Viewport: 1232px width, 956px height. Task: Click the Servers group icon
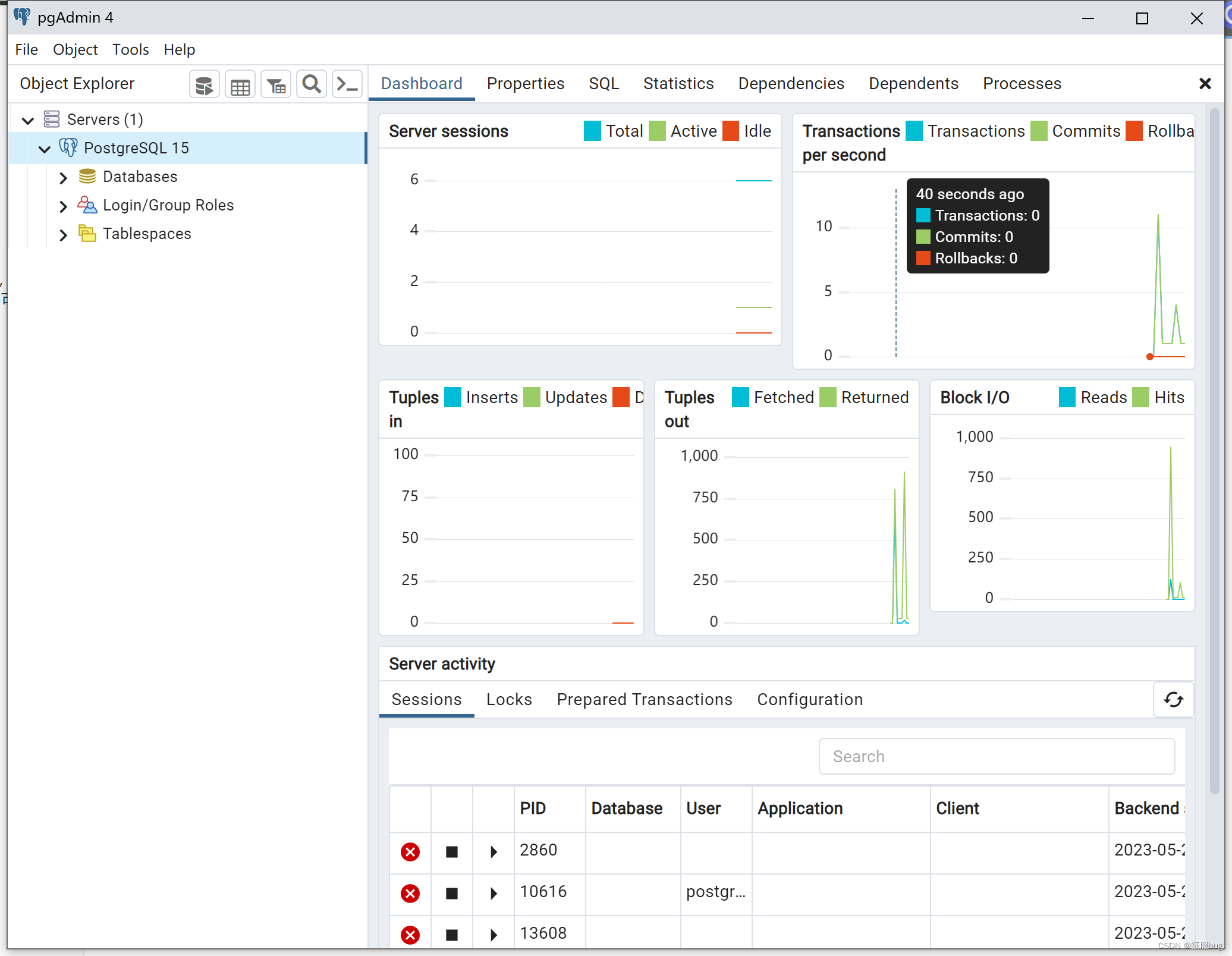coord(52,119)
